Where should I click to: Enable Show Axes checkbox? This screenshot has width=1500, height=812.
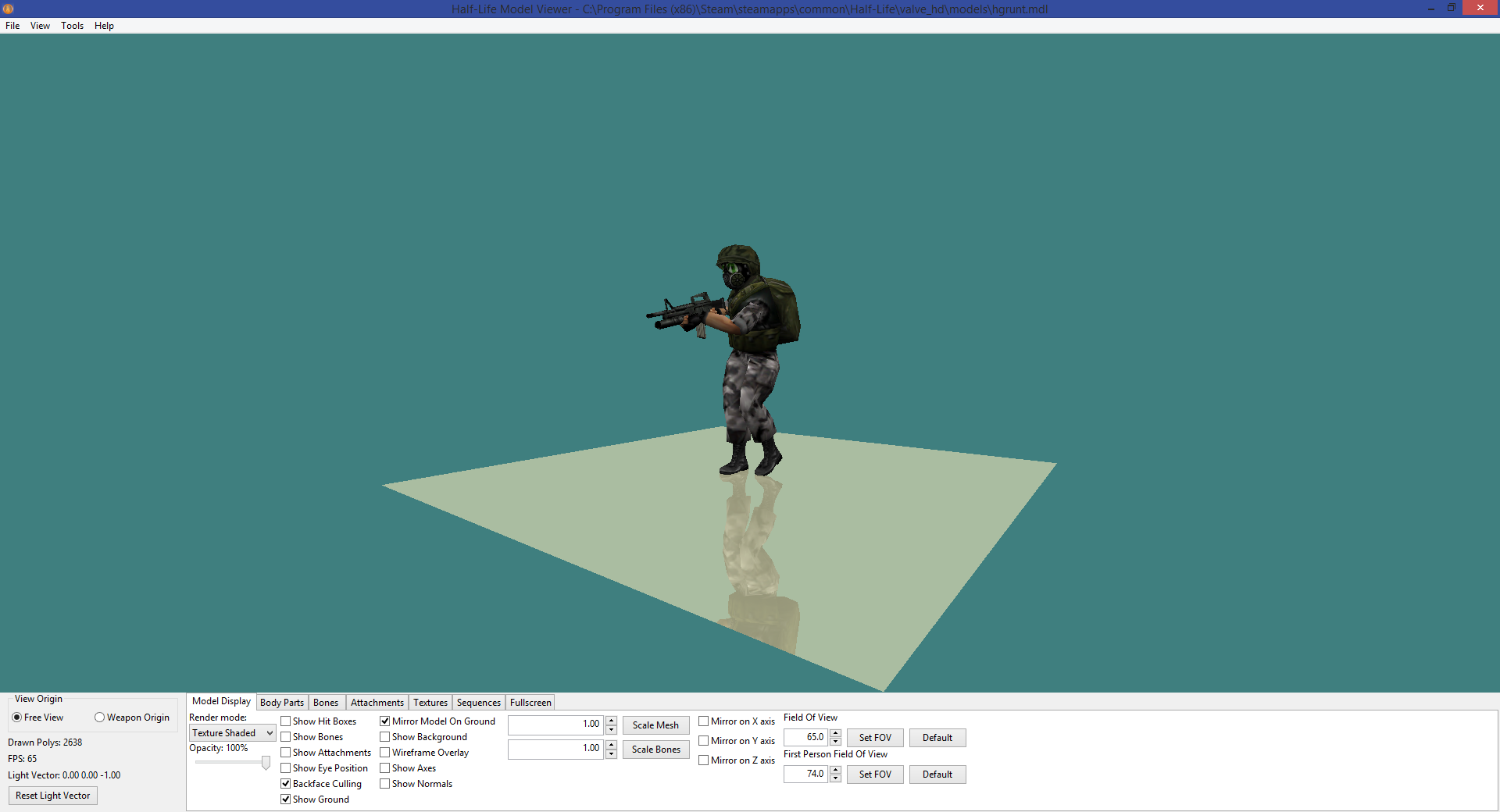[x=408, y=768]
